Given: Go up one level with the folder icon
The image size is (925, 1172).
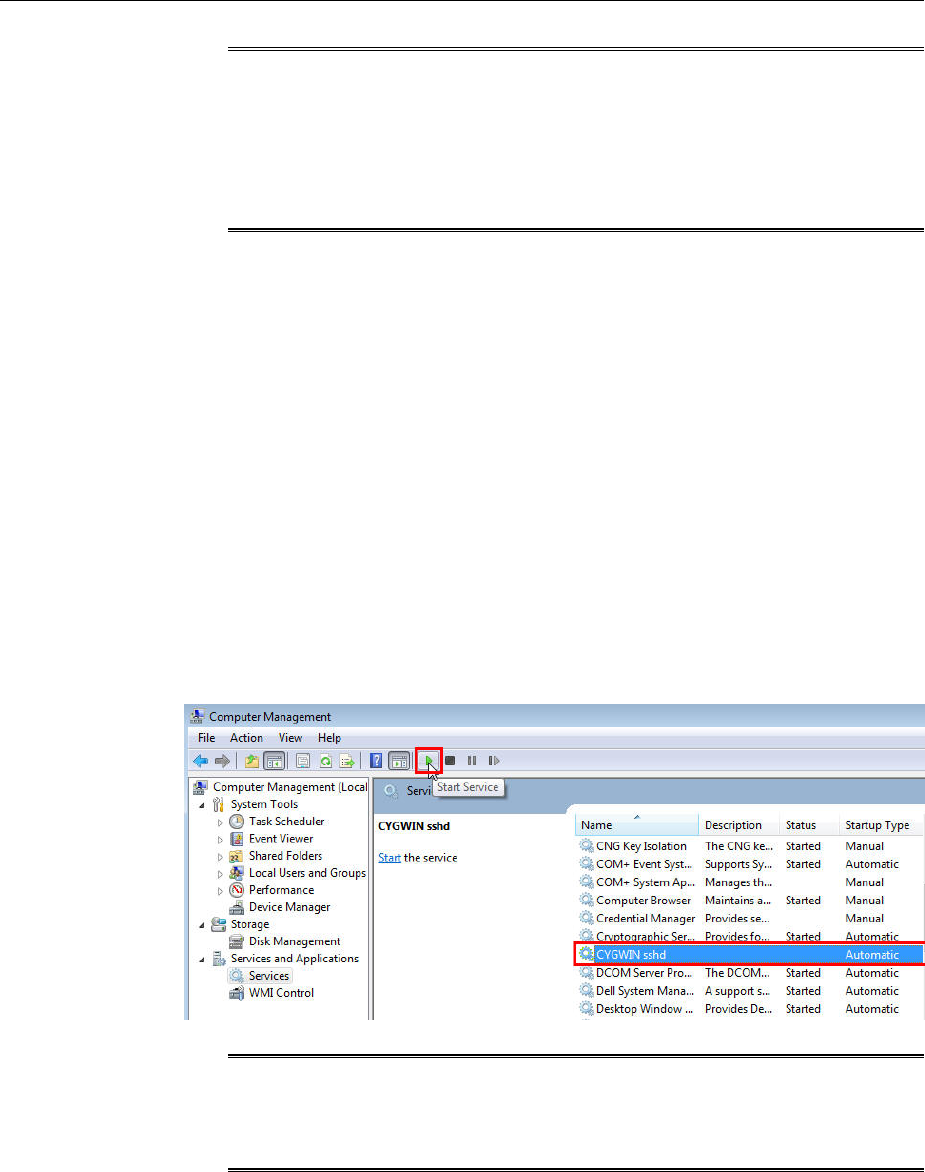Looking at the screenshot, I should click(x=252, y=761).
